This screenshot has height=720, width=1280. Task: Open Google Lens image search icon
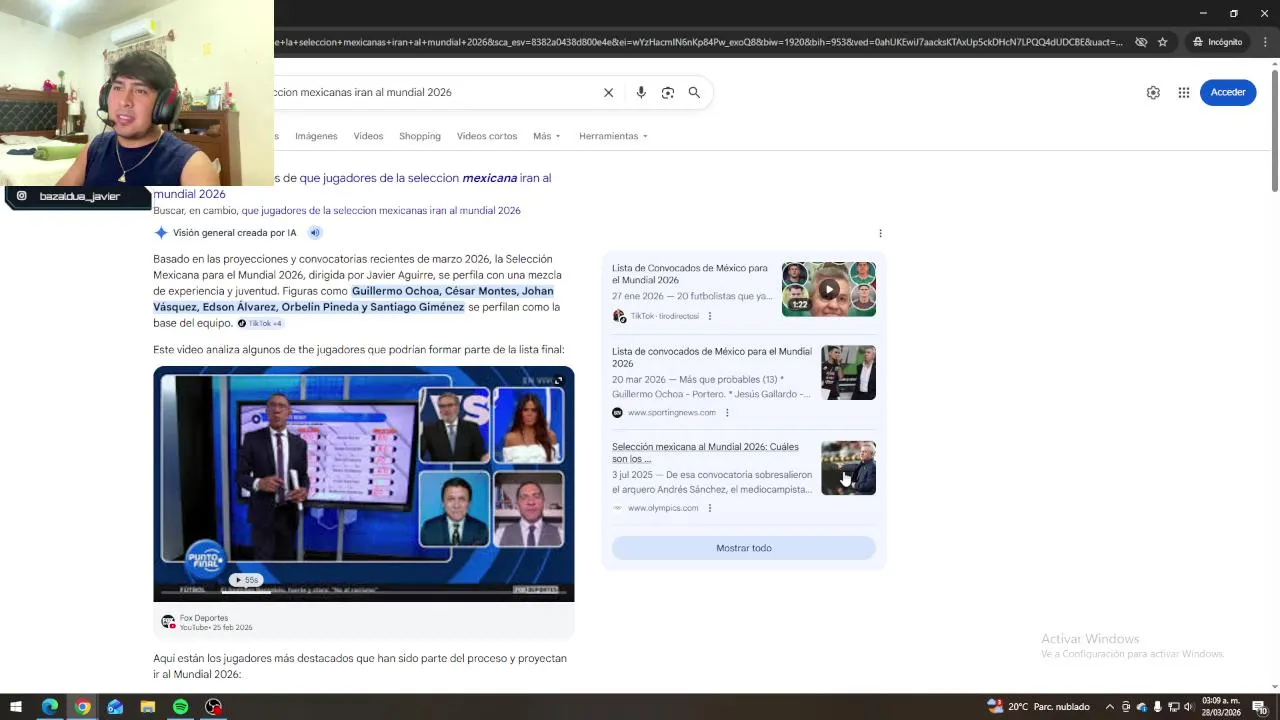(668, 92)
